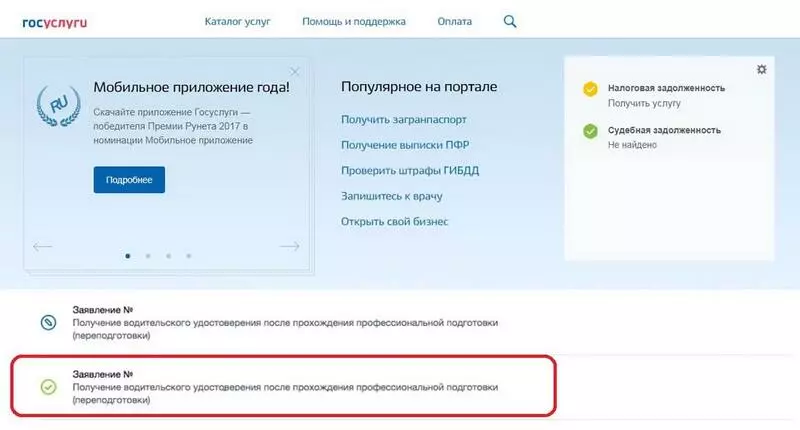Click draft application pencil icon
Image resolution: width=800 pixels, height=430 pixels.
[x=48, y=322]
